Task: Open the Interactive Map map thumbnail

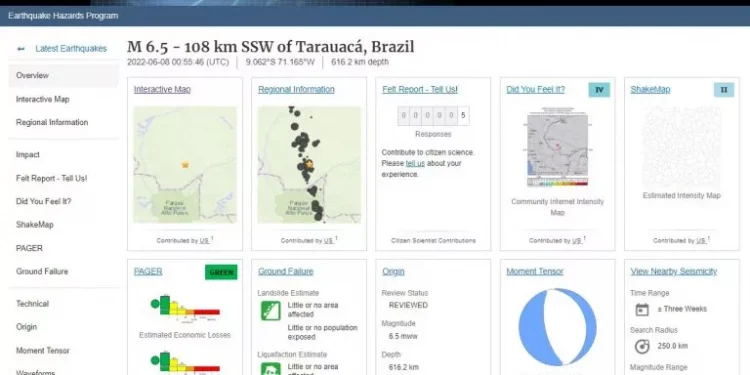Action: click(185, 165)
